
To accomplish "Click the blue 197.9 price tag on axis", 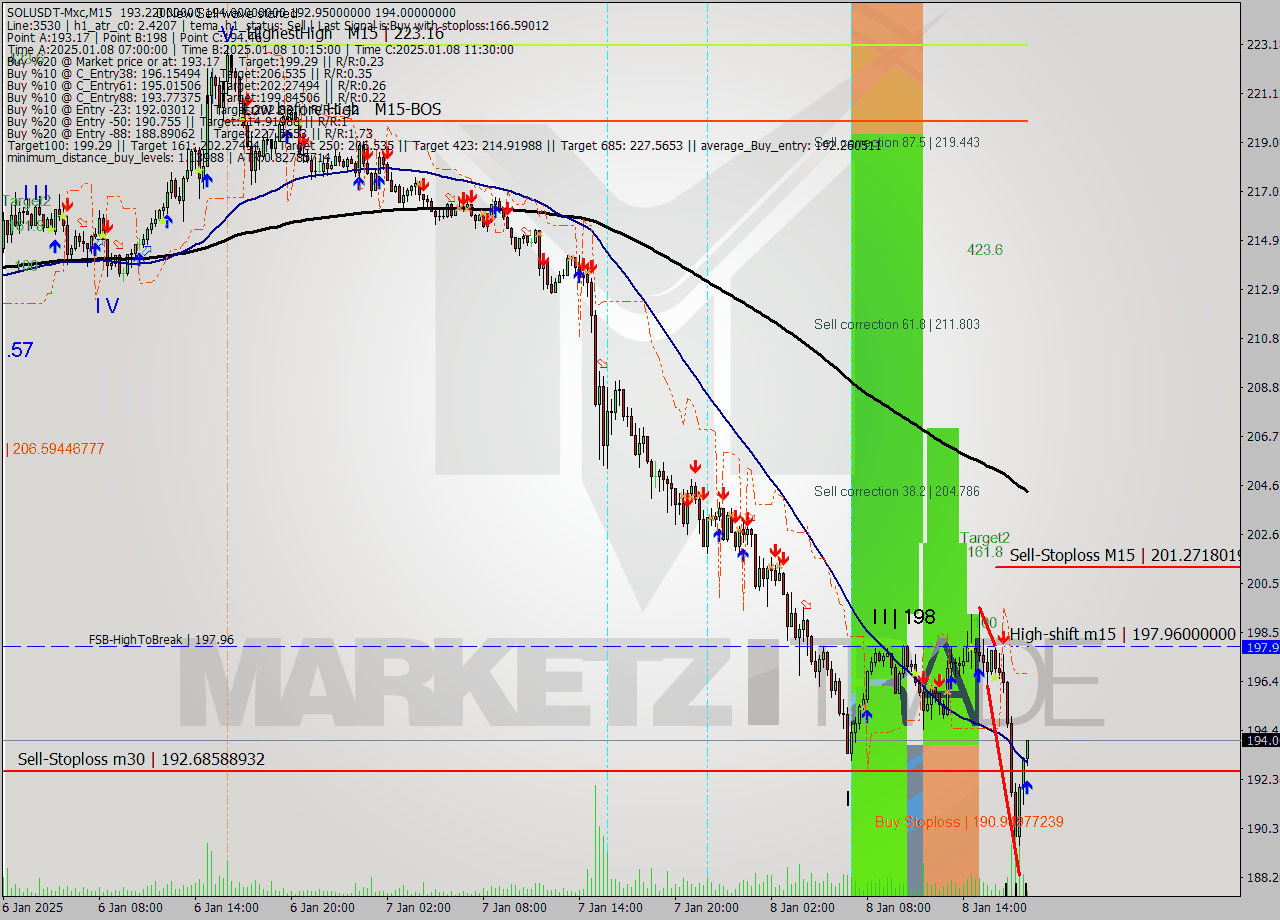I will click(1260, 647).
